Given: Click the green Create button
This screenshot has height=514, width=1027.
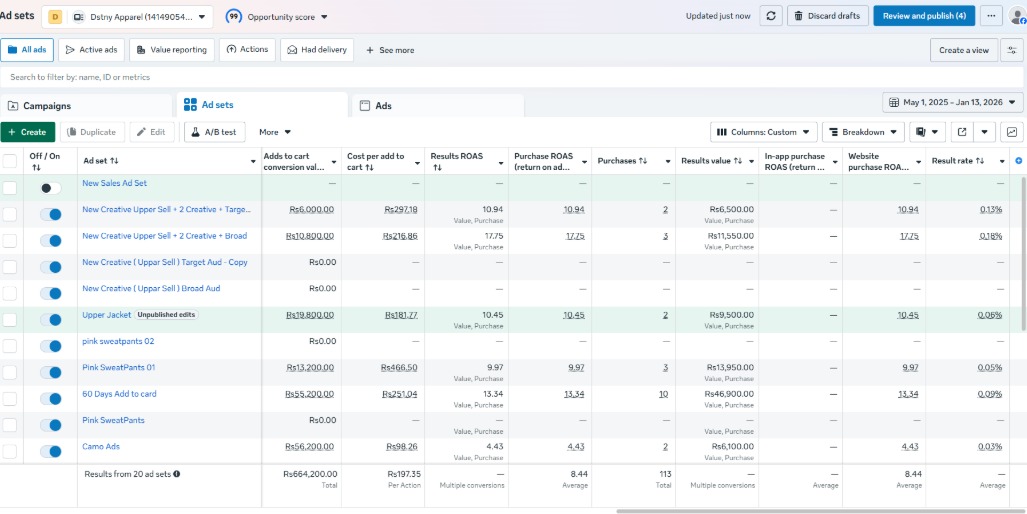Looking at the screenshot, I should click(x=28, y=132).
